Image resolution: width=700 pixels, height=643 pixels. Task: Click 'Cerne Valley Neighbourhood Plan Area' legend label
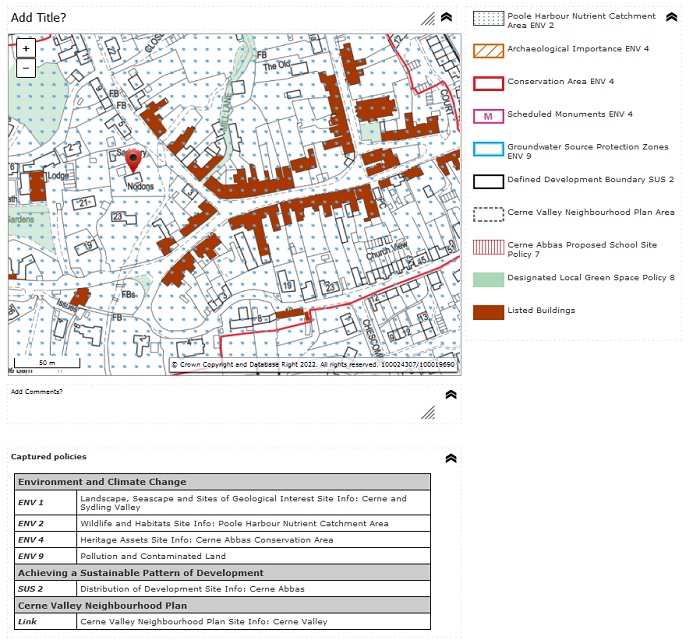coord(591,212)
